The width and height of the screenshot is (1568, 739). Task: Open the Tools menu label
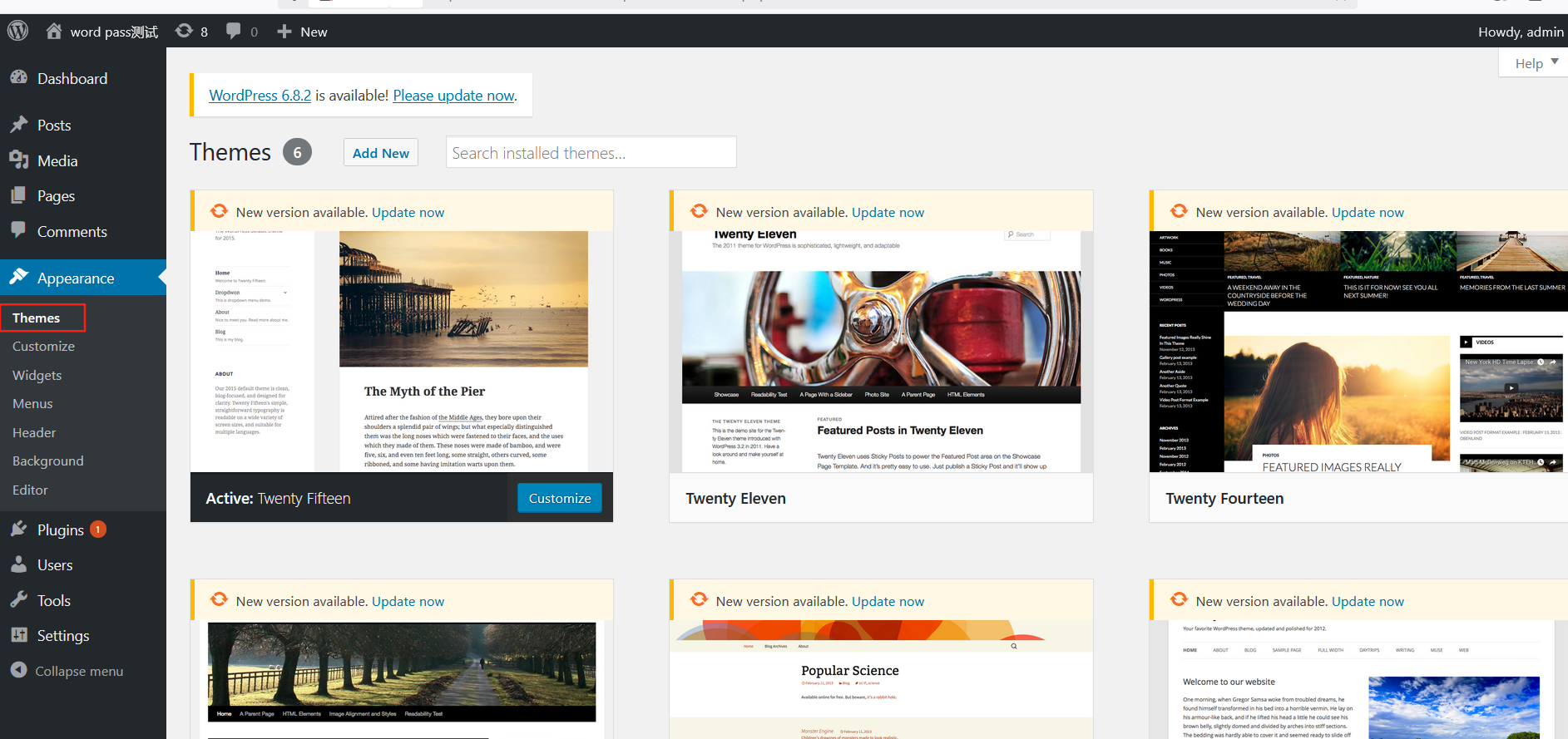53,600
